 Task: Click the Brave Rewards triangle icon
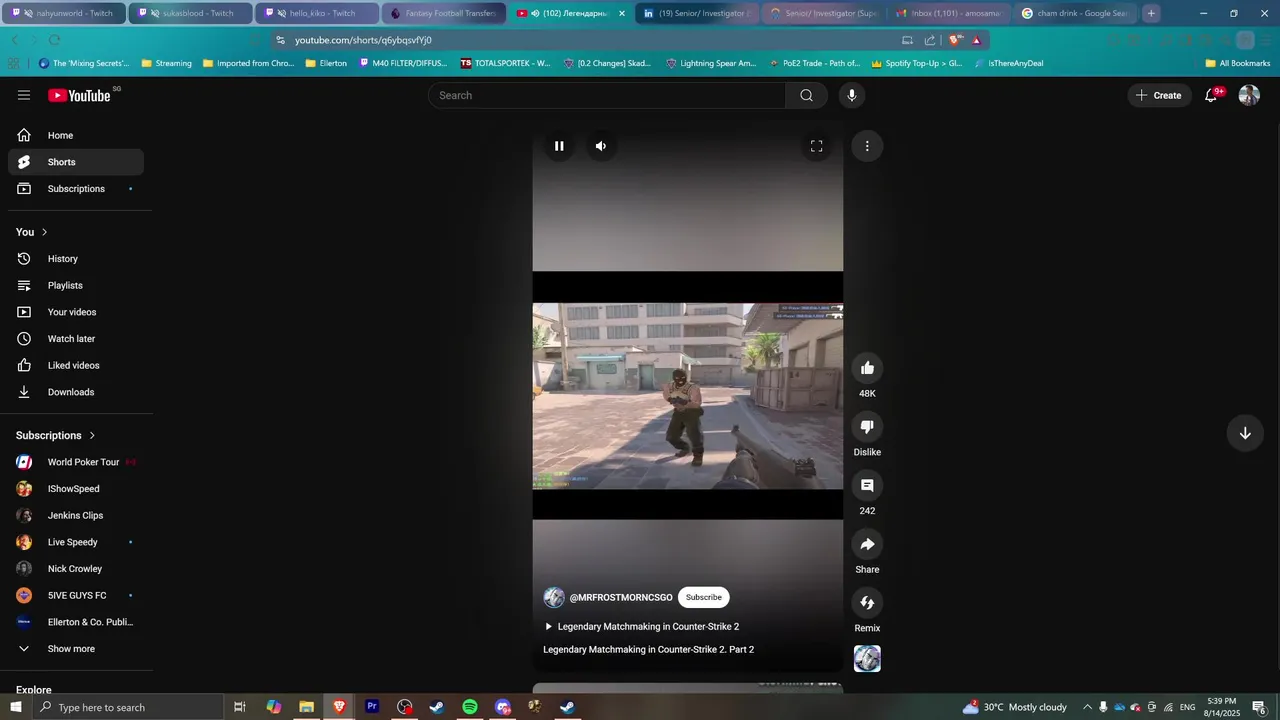977,40
